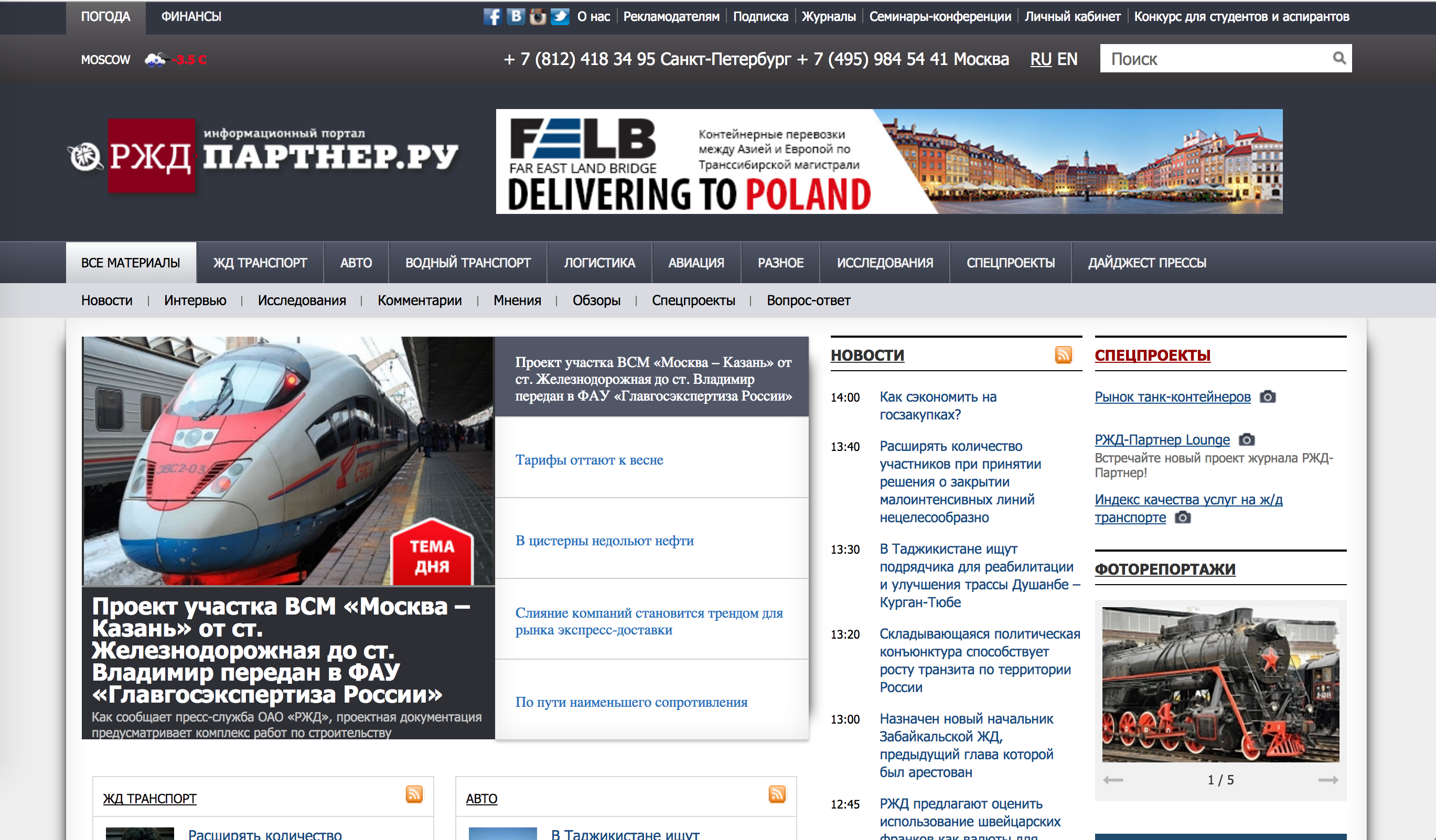1436x840 pixels.
Task: Open the Дайджест прессы menu section
Action: (1147, 263)
